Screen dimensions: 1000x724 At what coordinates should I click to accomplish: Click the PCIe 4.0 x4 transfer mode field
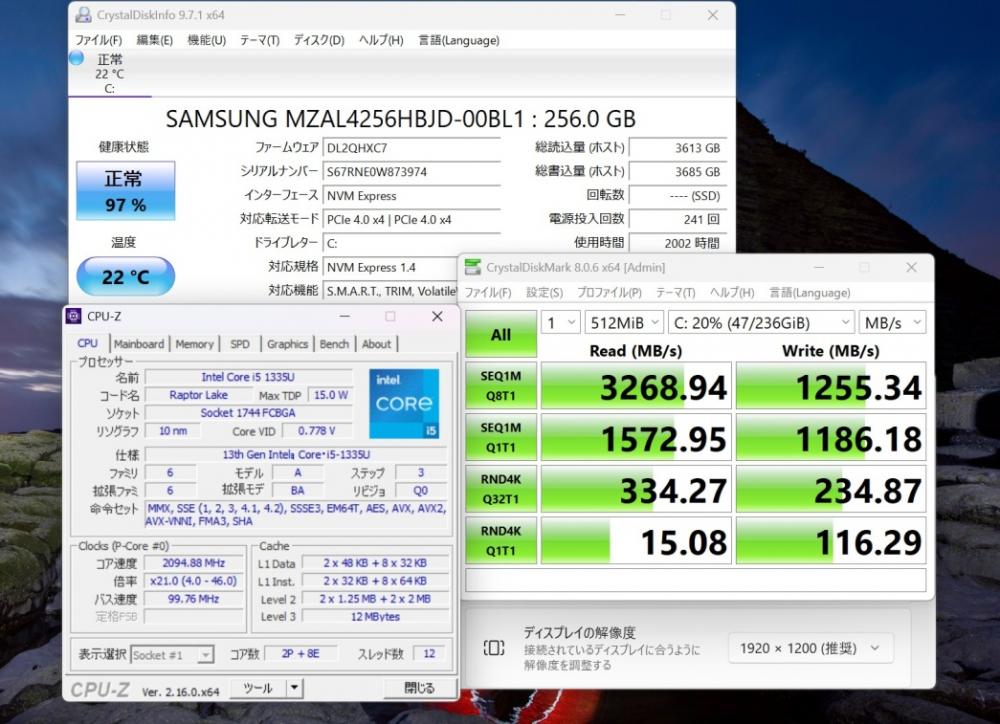coord(411,219)
